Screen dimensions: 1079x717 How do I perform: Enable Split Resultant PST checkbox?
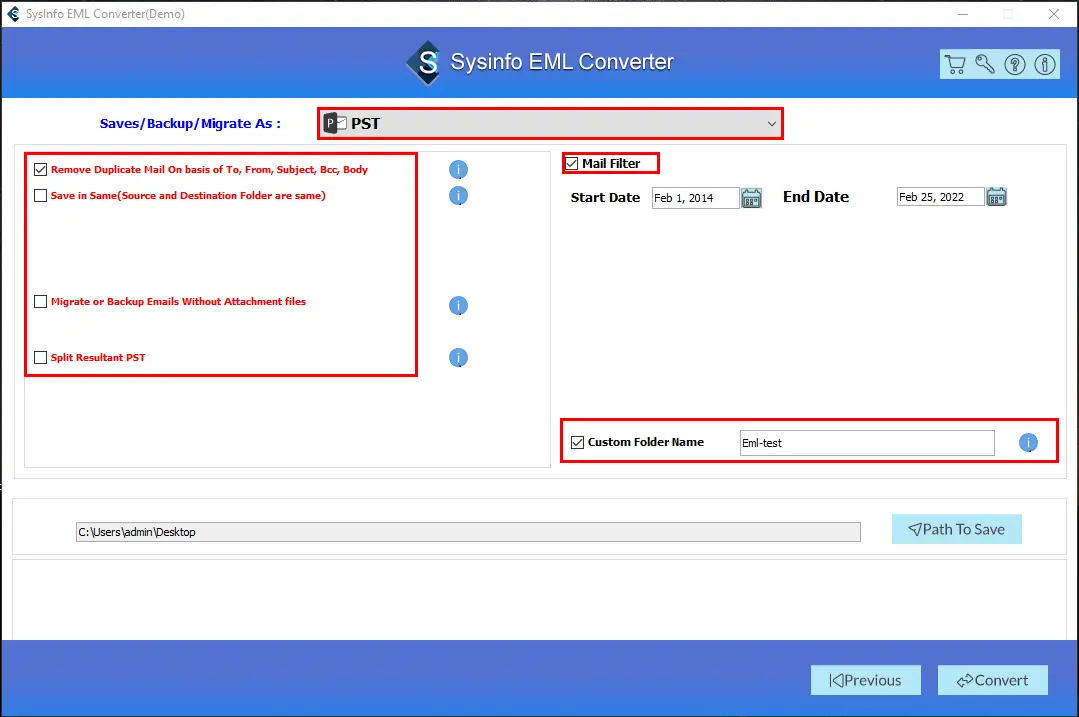click(41, 357)
